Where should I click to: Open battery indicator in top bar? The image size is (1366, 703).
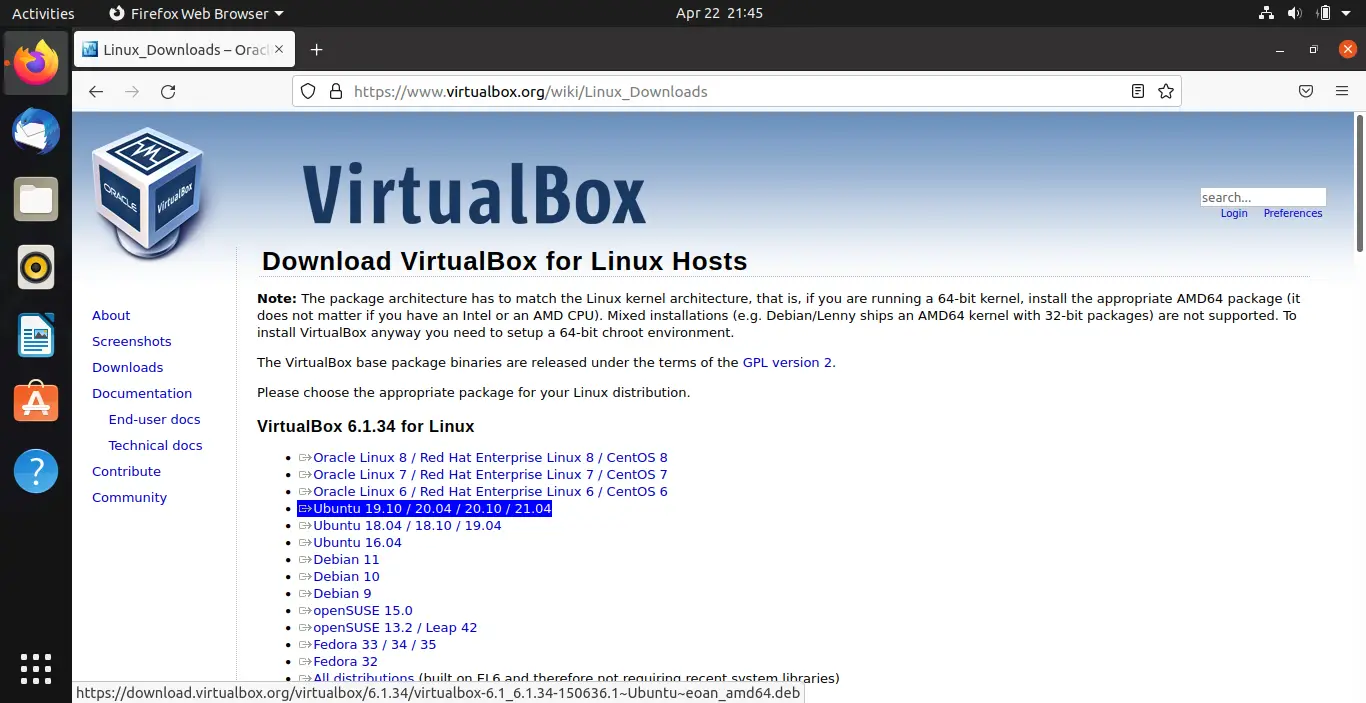tap(1324, 13)
